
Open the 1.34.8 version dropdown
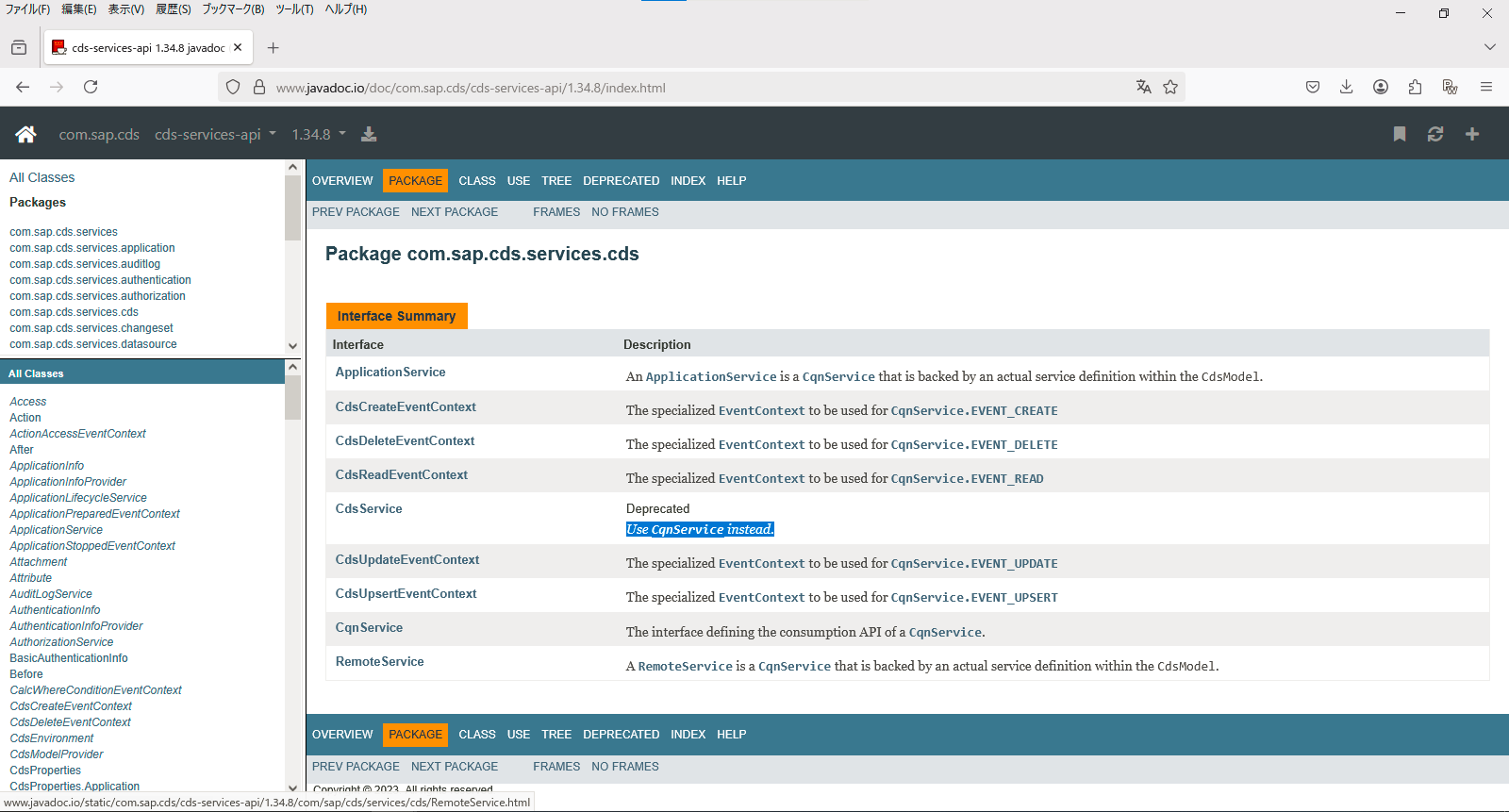point(319,134)
